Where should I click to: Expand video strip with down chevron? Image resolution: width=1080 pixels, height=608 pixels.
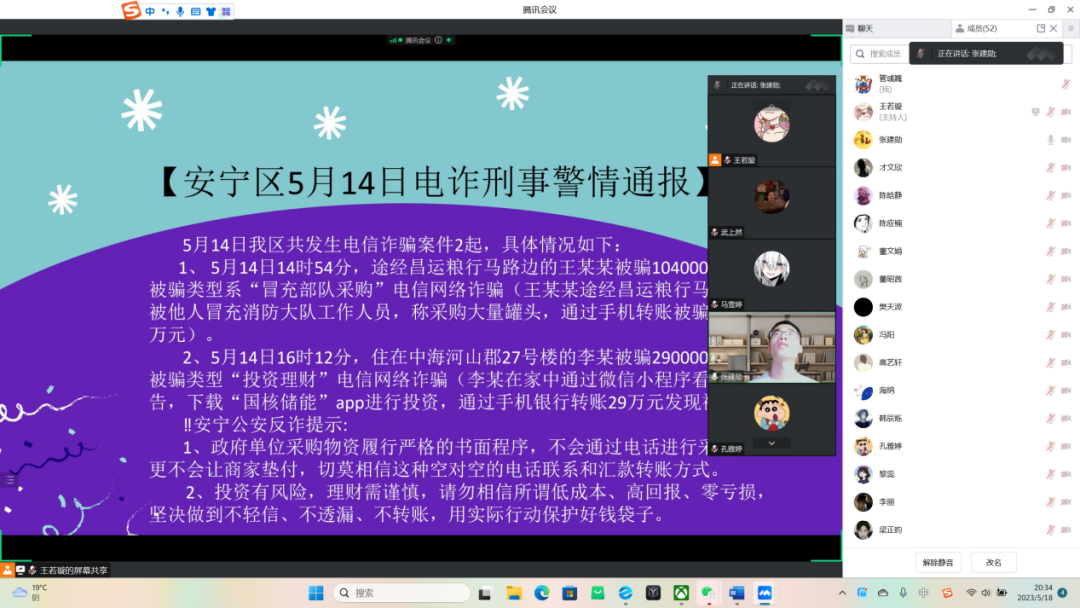point(771,443)
